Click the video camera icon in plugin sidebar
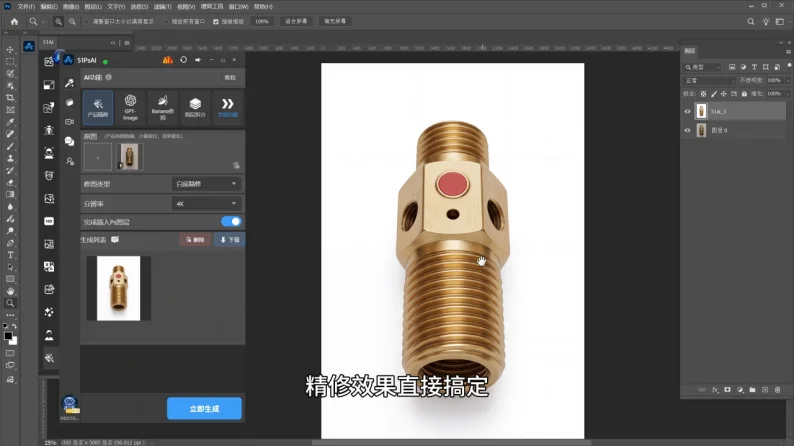Image resolution: width=794 pixels, height=447 pixels. [69, 121]
